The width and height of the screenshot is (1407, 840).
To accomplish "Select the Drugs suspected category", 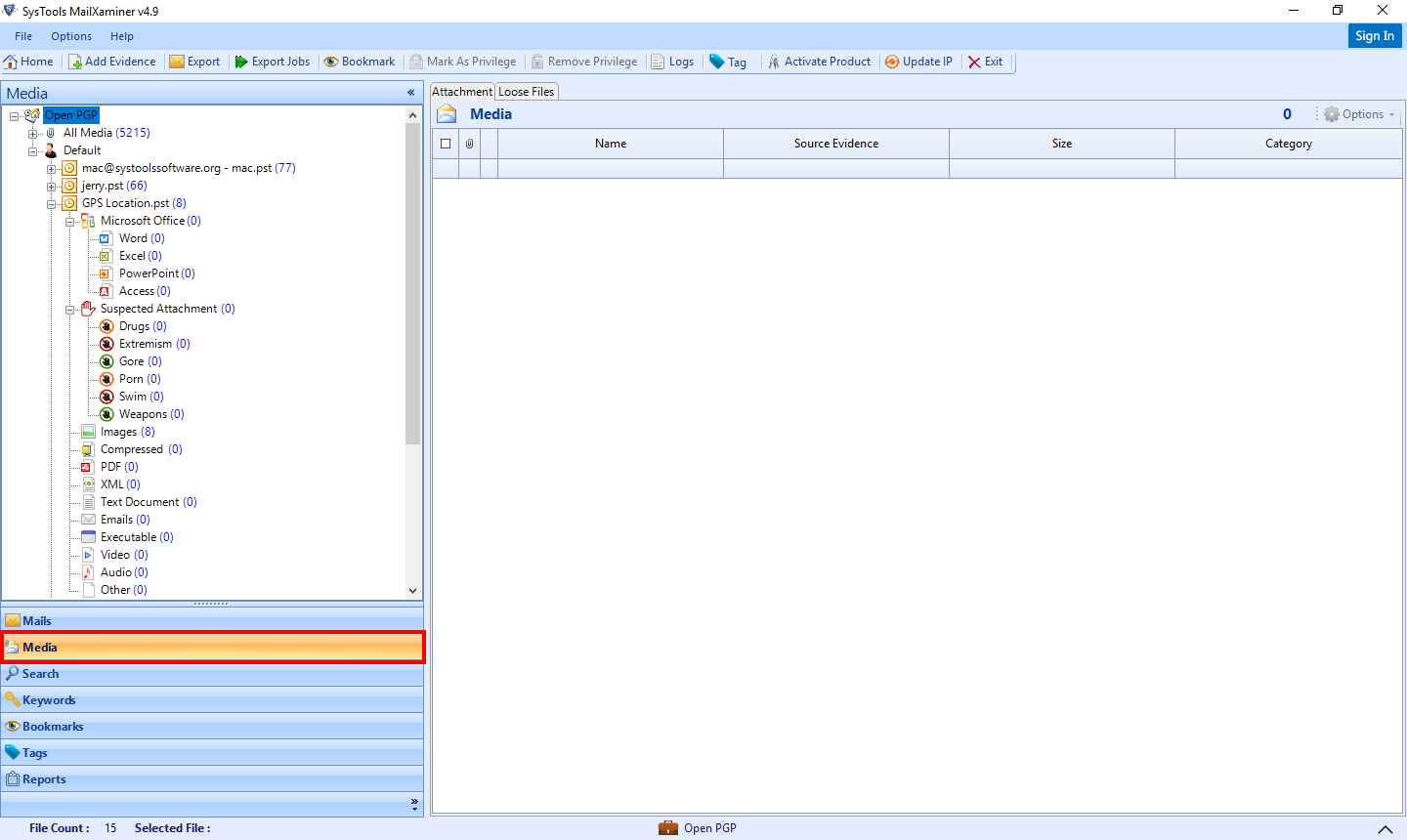I will (143, 326).
